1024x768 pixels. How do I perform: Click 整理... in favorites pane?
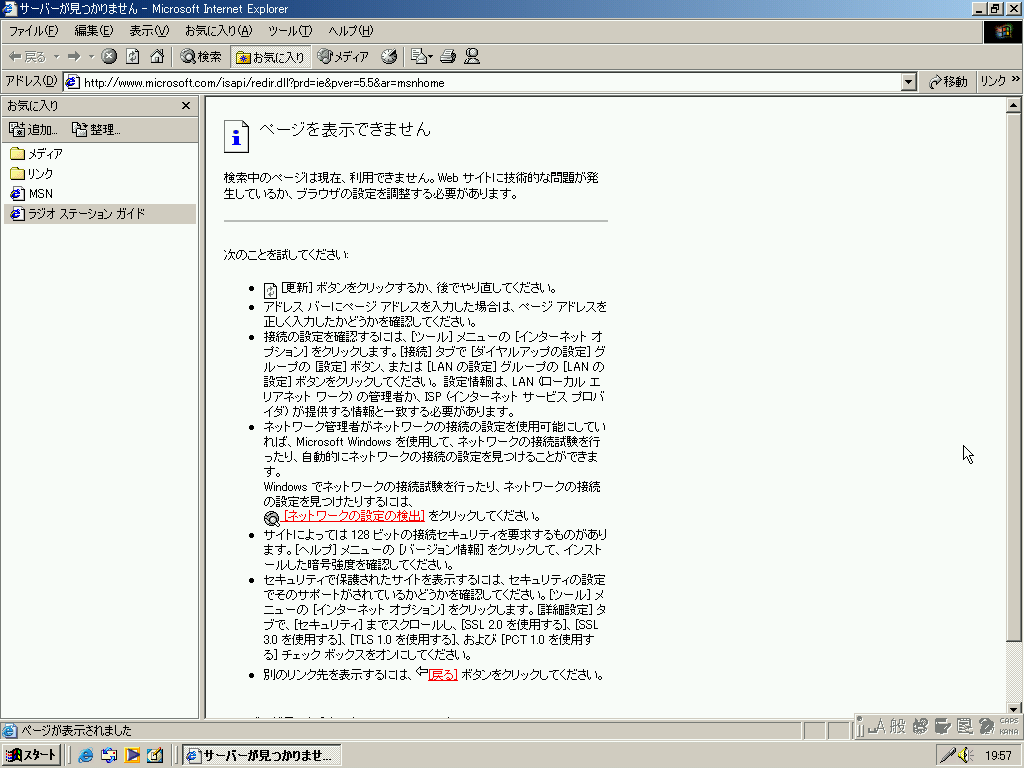point(96,129)
